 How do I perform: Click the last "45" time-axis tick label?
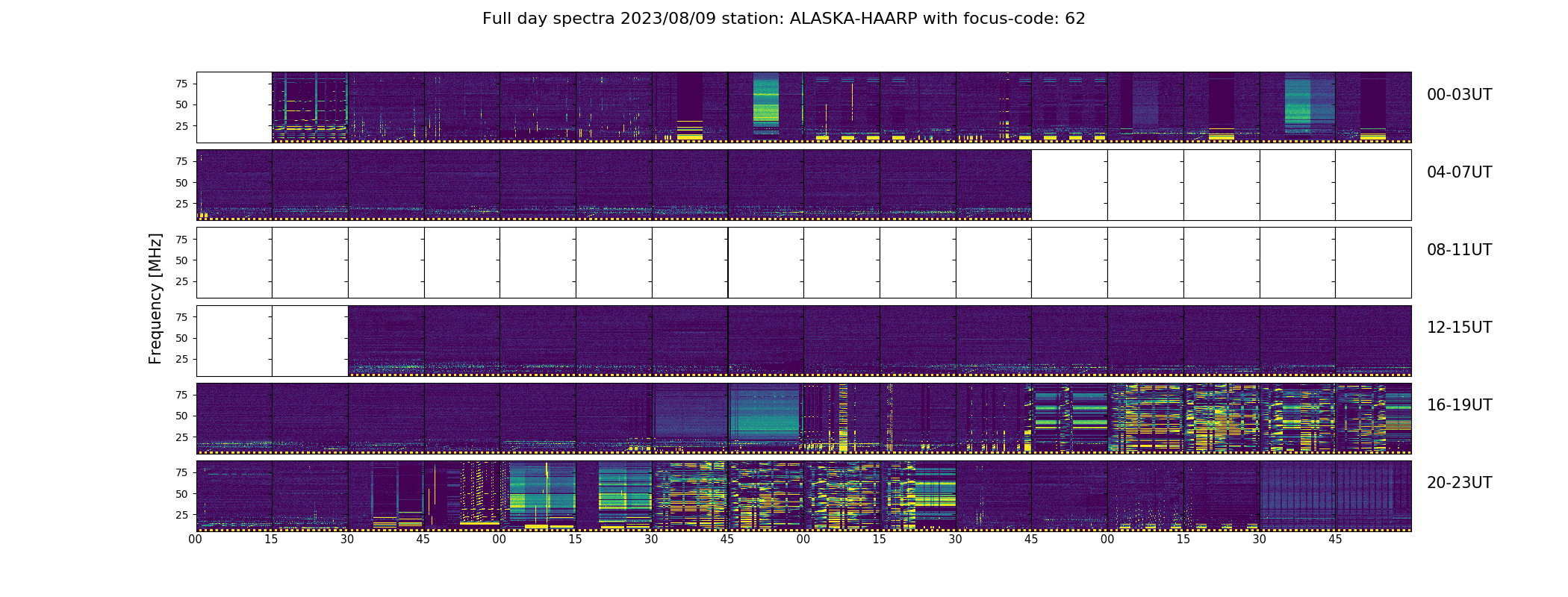(x=1335, y=540)
